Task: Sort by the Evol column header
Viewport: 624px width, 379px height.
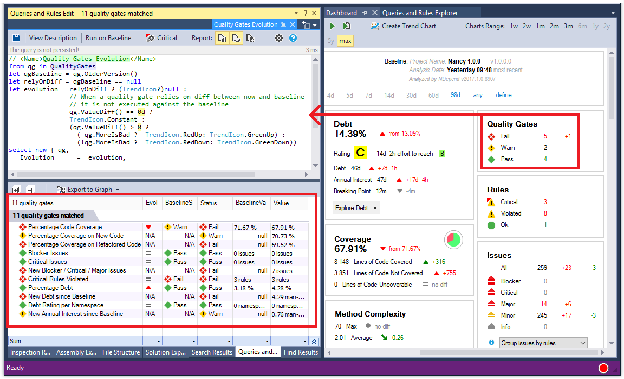Action: (x=152, y=203)
